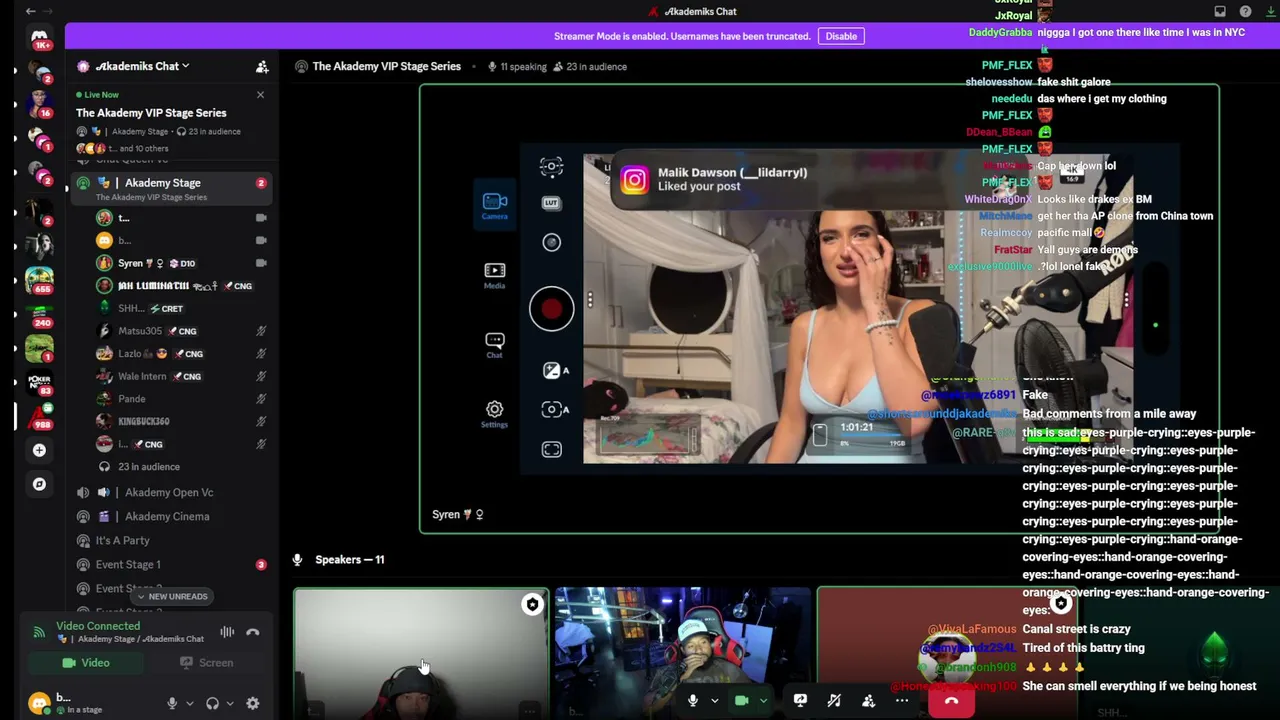Click the invite people icon beside Akademiks Chat
The image size is (1280, 720).
point(262,66)
